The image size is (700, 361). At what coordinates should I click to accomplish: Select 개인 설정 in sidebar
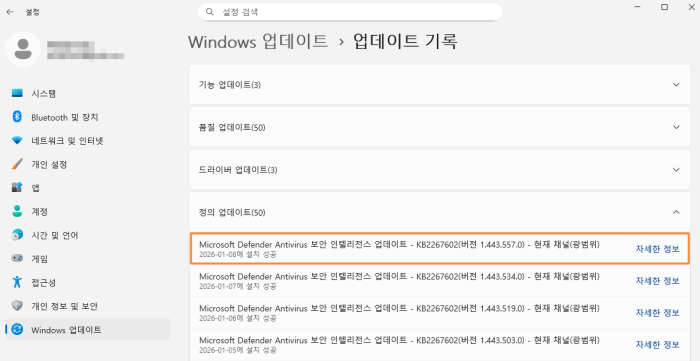pos(88,164)
